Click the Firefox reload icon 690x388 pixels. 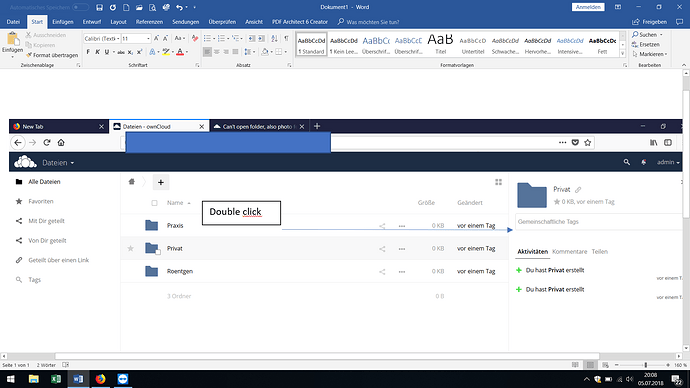point(47,143)
